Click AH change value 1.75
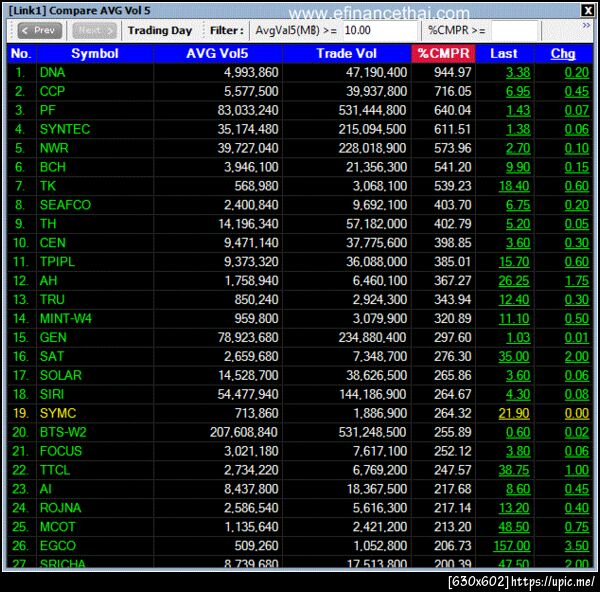600x592 pixels. pos(577,281)
